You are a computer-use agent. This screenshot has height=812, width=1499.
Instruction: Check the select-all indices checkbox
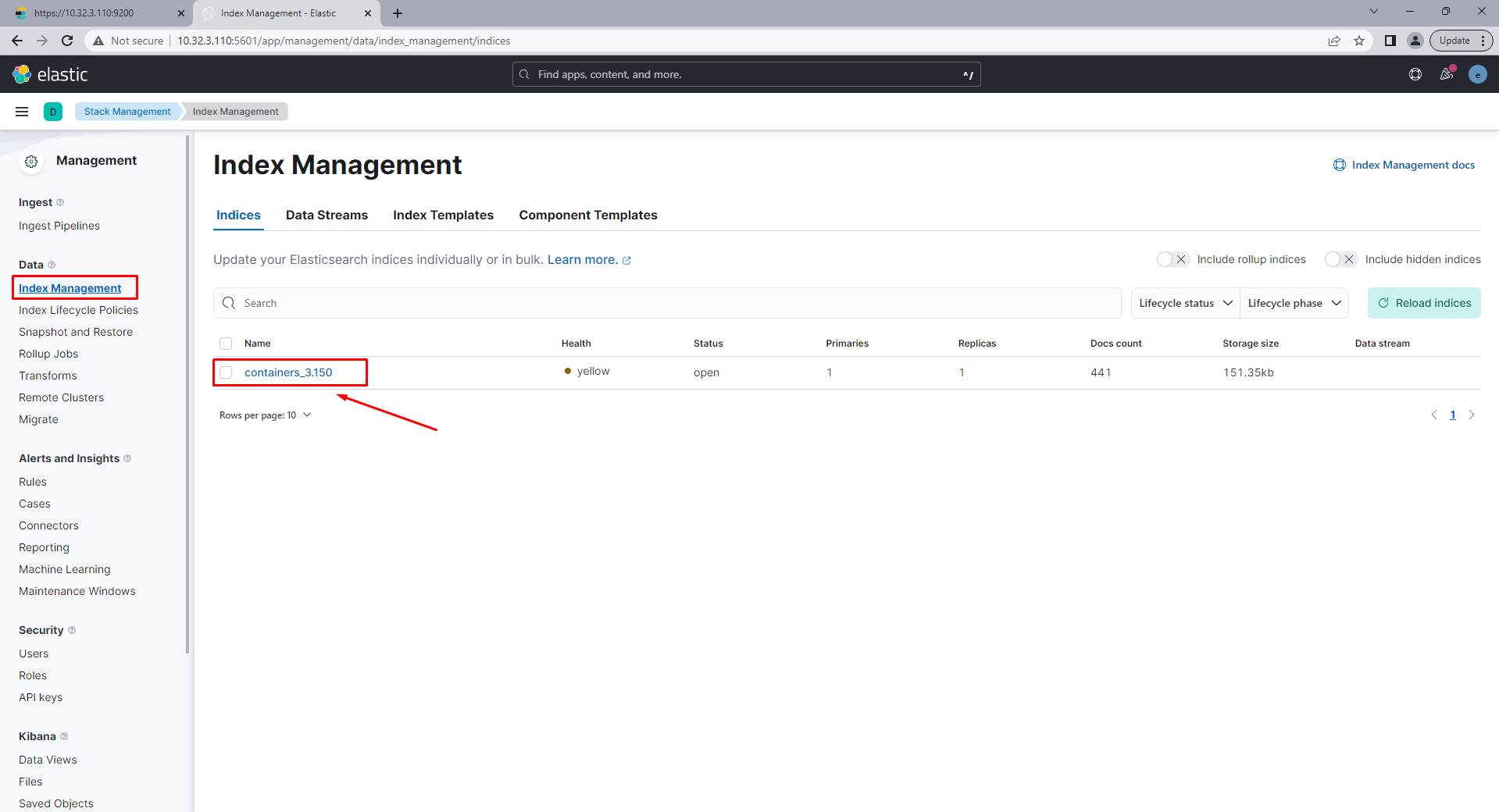pos(226,344)
